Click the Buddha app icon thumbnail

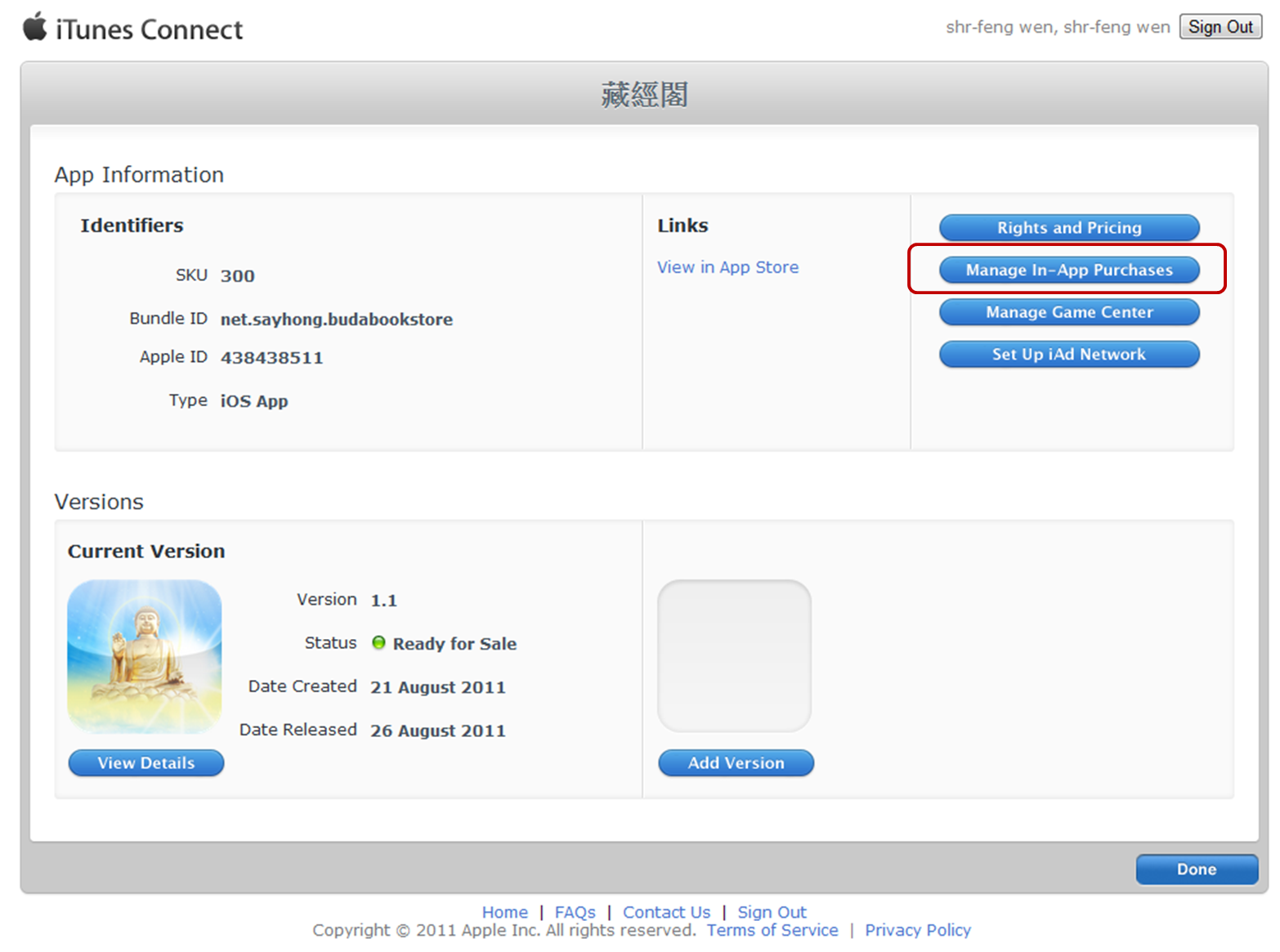[145, 656]
